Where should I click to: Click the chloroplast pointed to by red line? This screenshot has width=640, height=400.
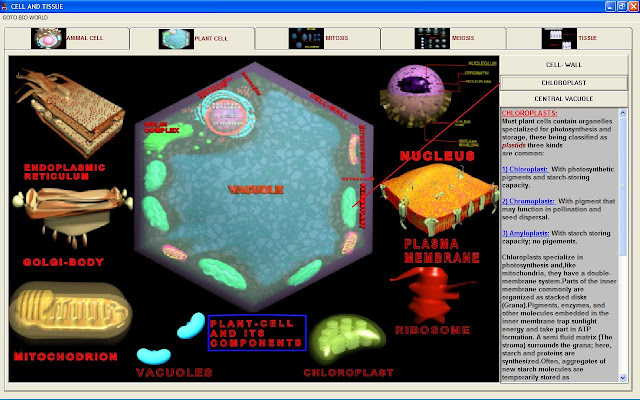point(349,207)
